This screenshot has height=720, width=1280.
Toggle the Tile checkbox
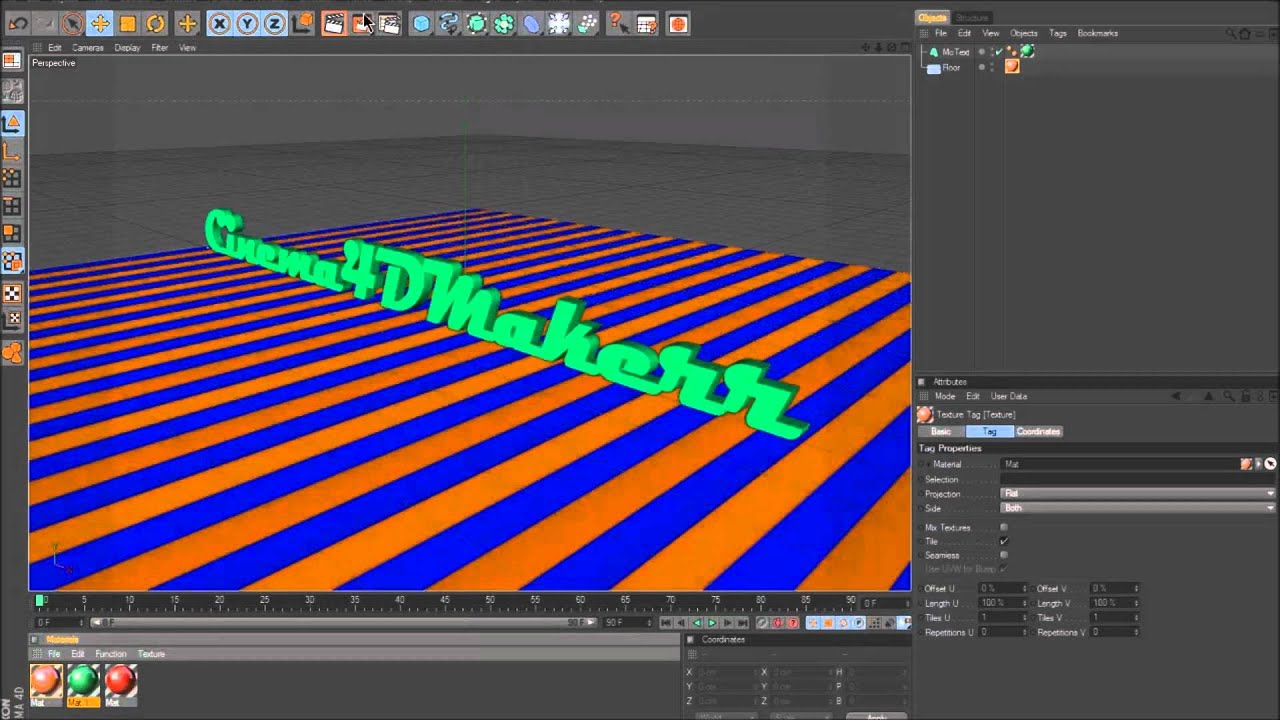pos(1004,541)
